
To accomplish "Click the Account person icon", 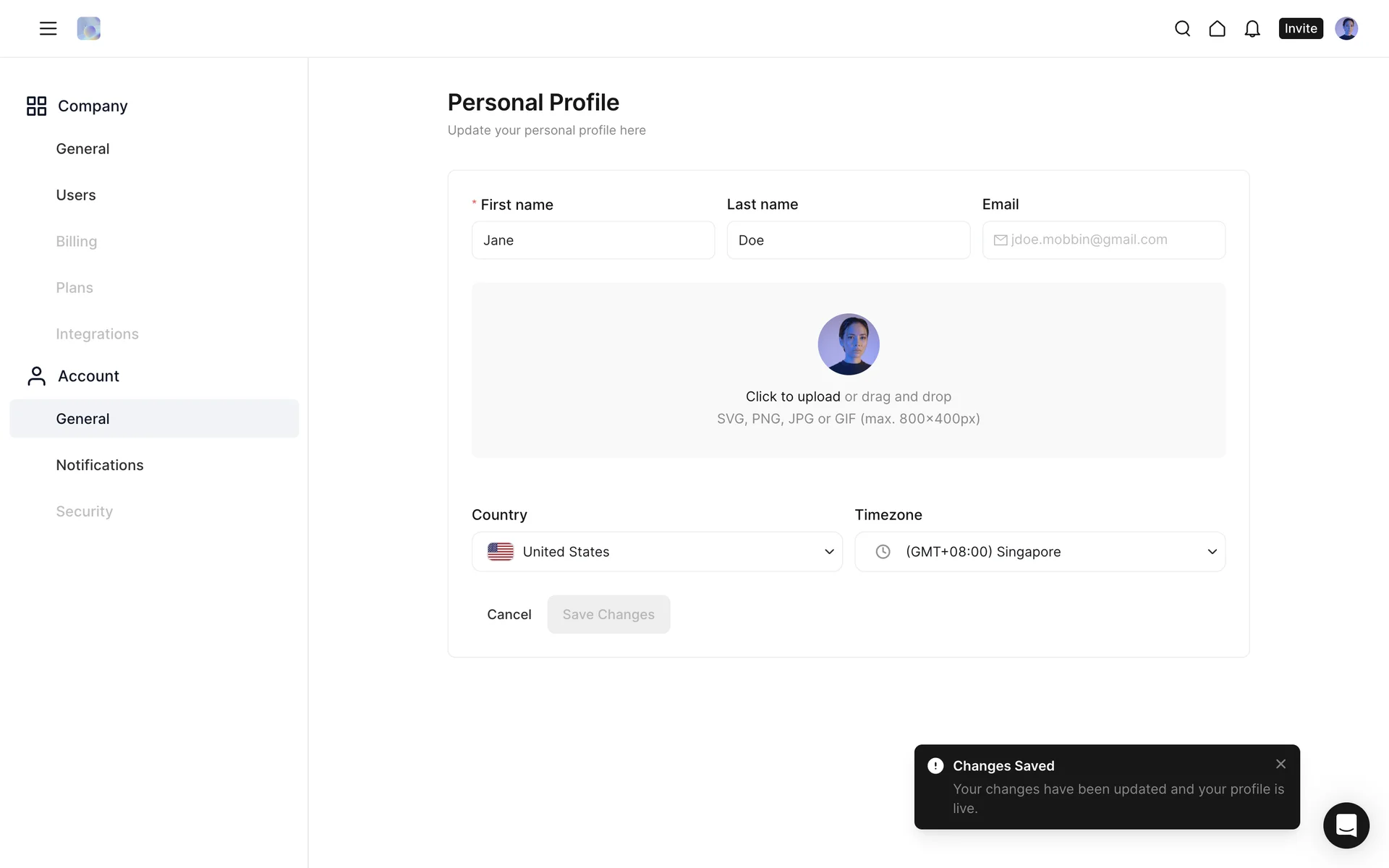I will (36, 376).
